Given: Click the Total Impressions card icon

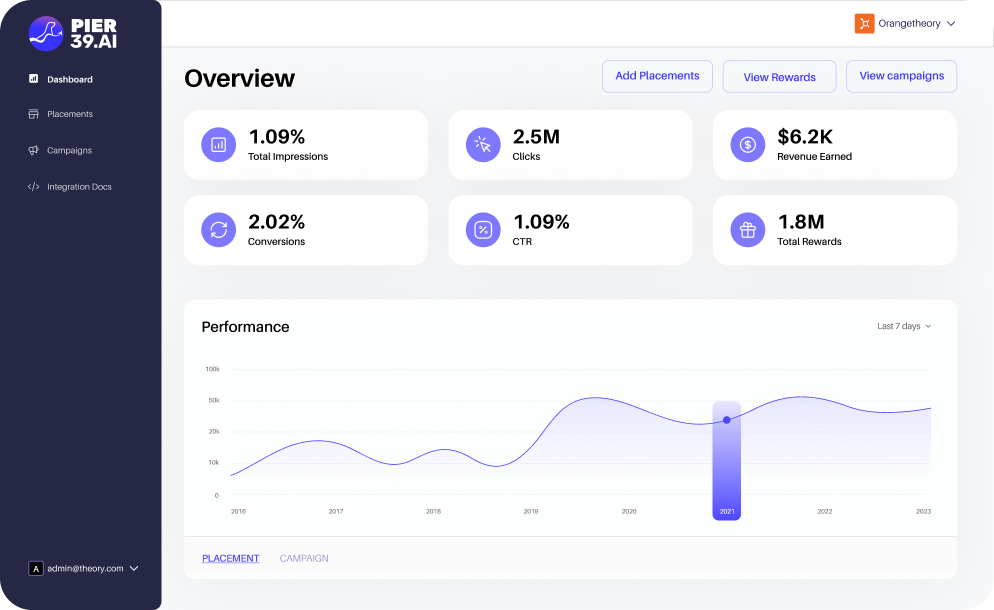Looking at the screenshot, I should pyautogui.click(x=218, y=144).
